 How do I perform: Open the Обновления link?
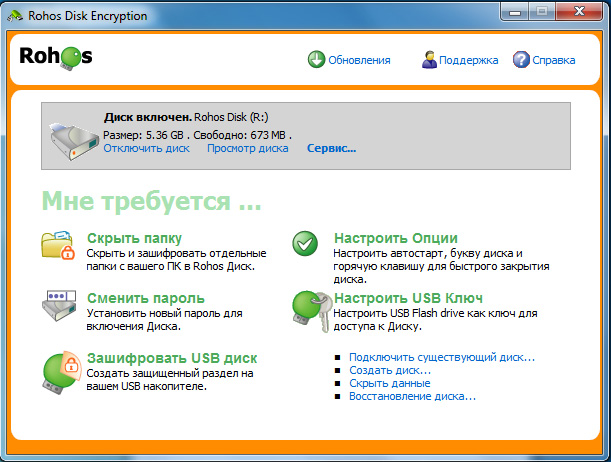(359, 60)
